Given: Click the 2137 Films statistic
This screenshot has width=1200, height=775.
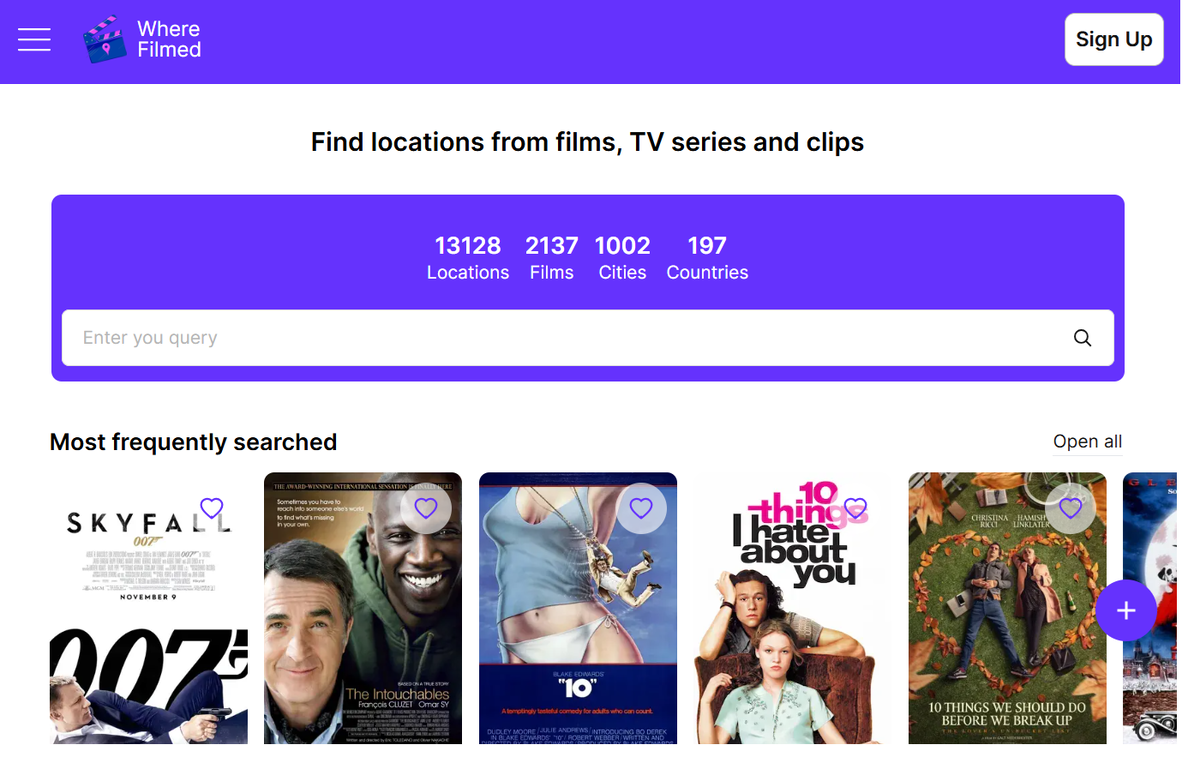Looking at the screenshot, I should (x=552, y=258).
